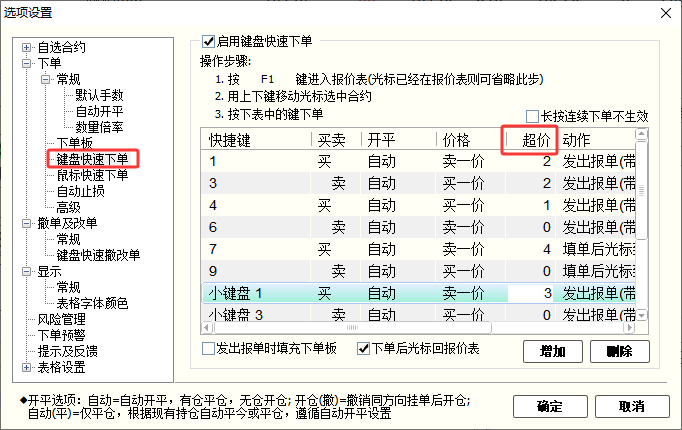Select the hotkey 6 row
The height and width of the screenshot is (430, 682).
(x=418, y=227)
